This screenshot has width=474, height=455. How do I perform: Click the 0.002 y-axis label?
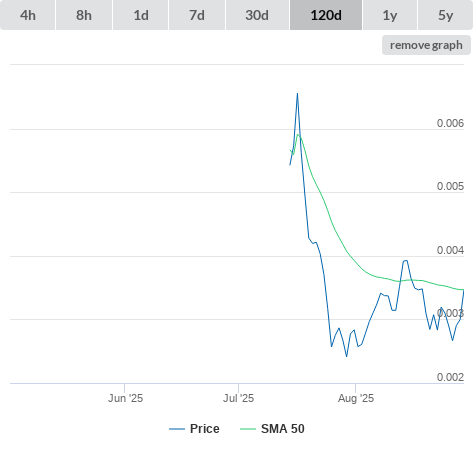pyautogui.click(x=450, y=377)
